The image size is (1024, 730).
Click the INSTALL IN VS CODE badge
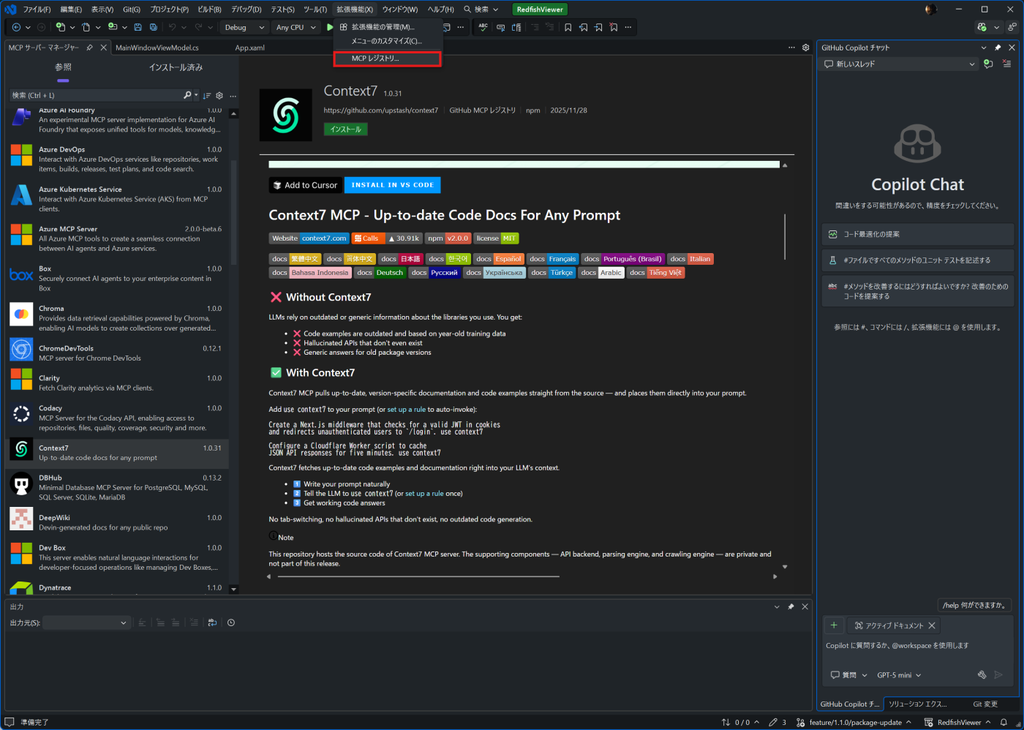(x=392, y=185)
